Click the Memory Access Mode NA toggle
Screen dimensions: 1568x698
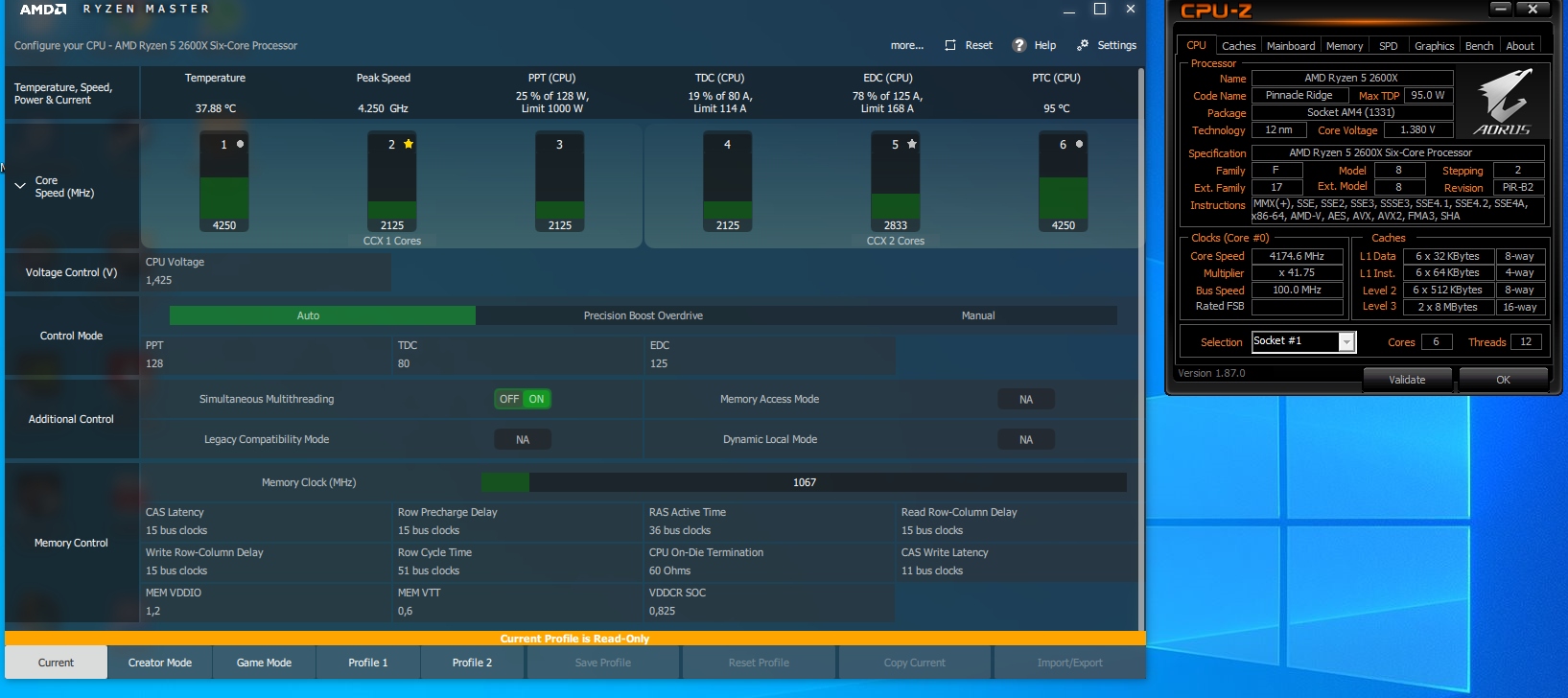pos(1026,399)
